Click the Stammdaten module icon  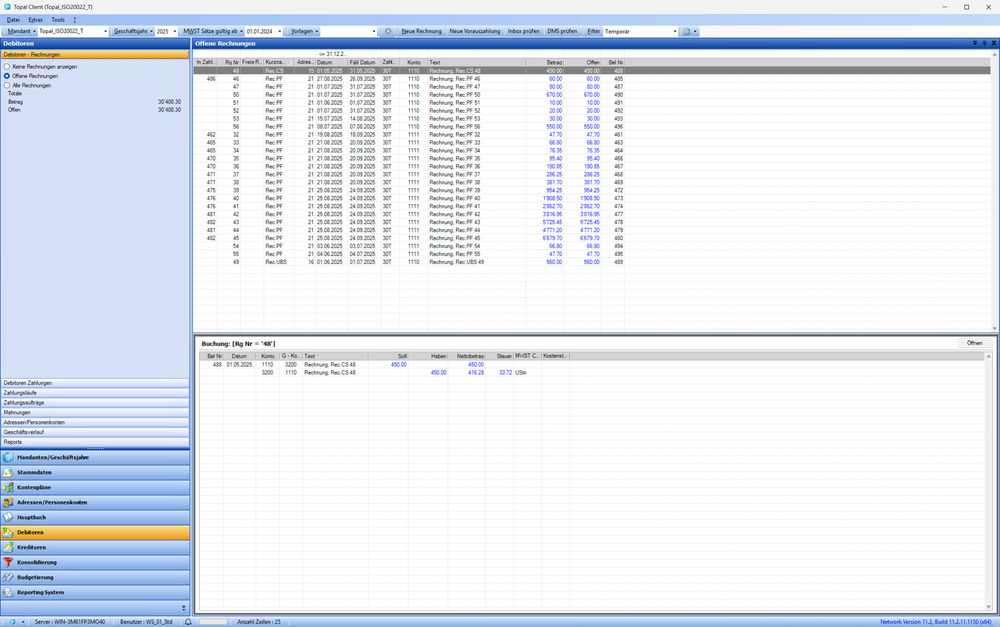(x=9, y=472)
